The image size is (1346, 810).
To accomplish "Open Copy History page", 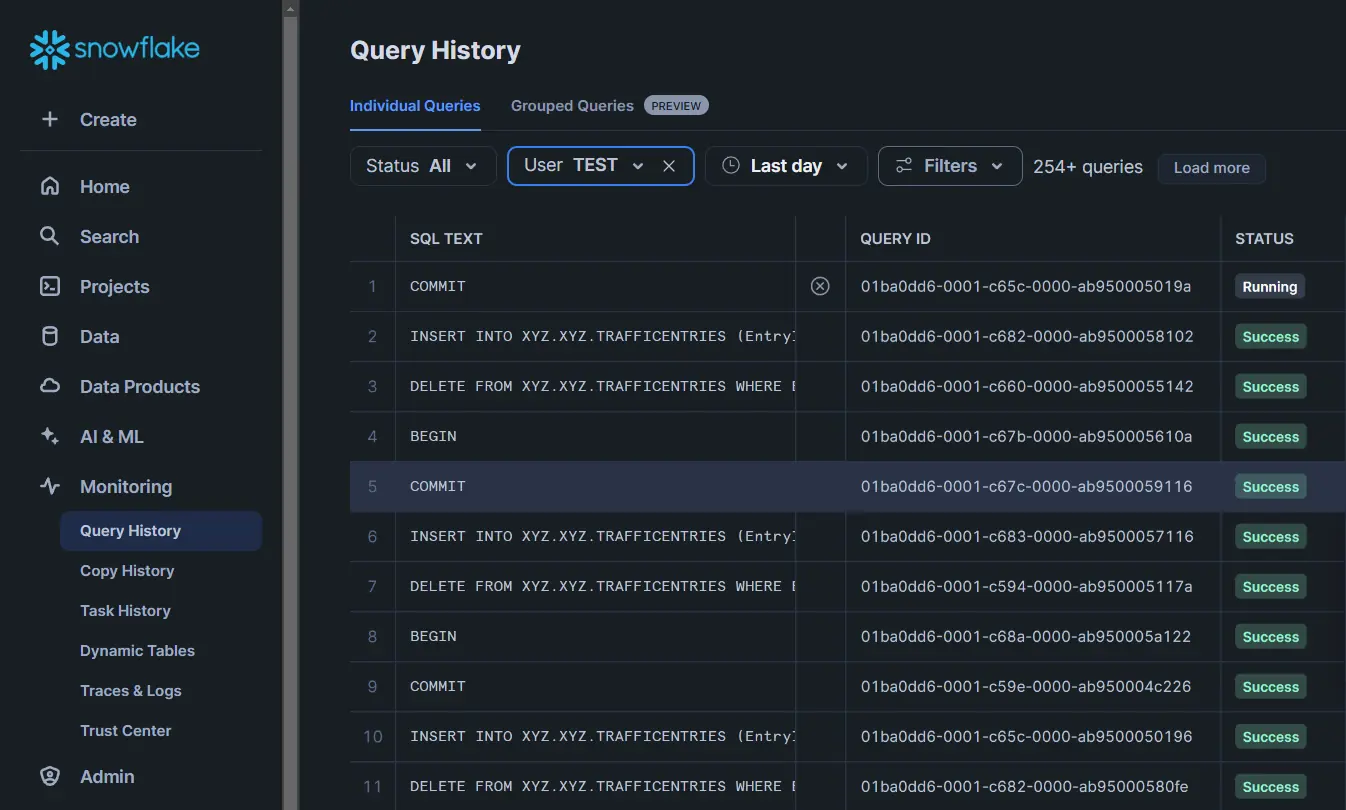I will pyautogui.click(x=127, y=571).
